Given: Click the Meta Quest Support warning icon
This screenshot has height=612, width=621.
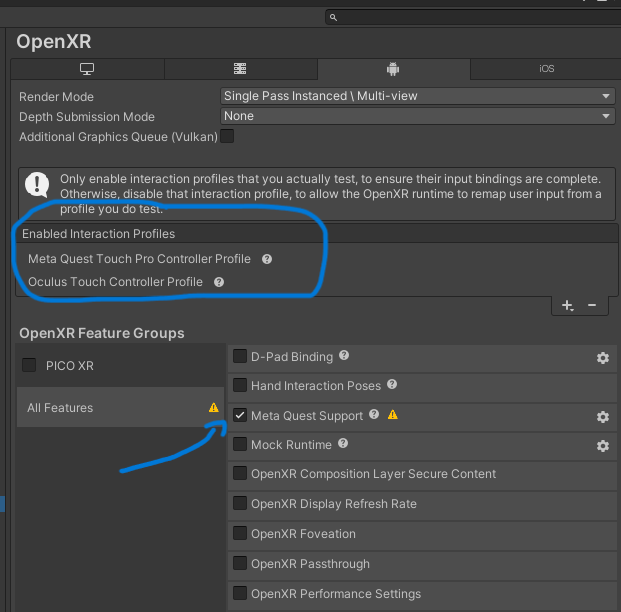Looking at the screenshot, I should click(392, 414).
